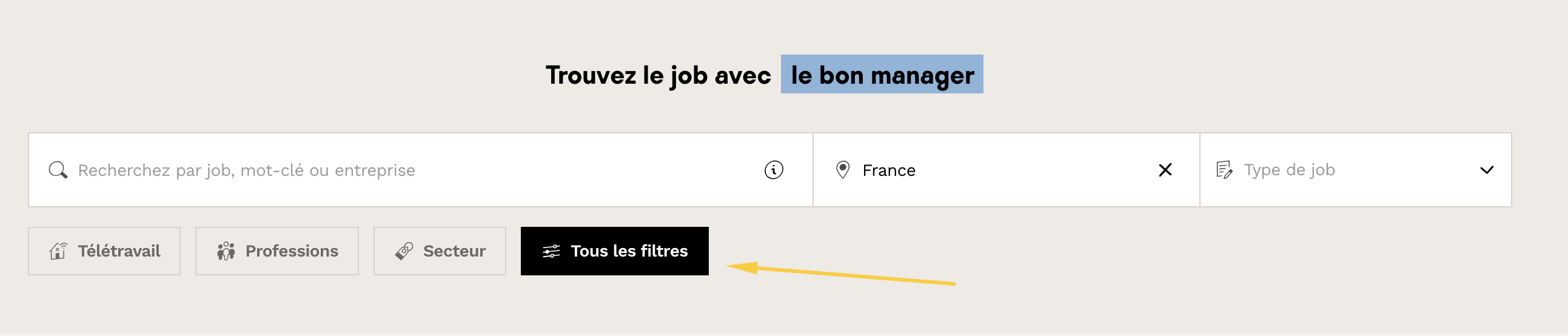Expand the Type de job chevron
The width and height of the screenshot is (1568, 336).
click(1486, 170)
